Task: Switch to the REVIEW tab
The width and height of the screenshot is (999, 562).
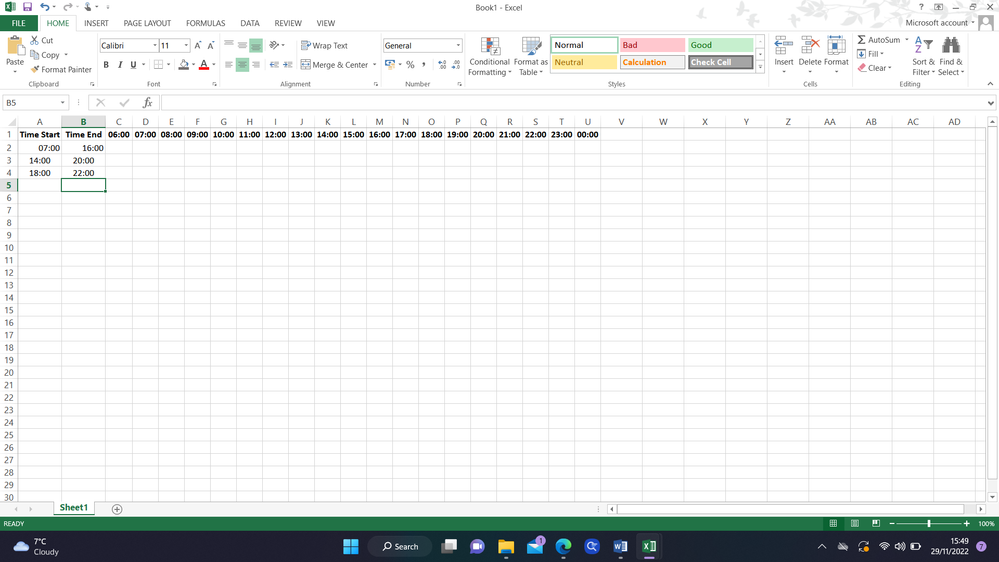Action: 288,23
